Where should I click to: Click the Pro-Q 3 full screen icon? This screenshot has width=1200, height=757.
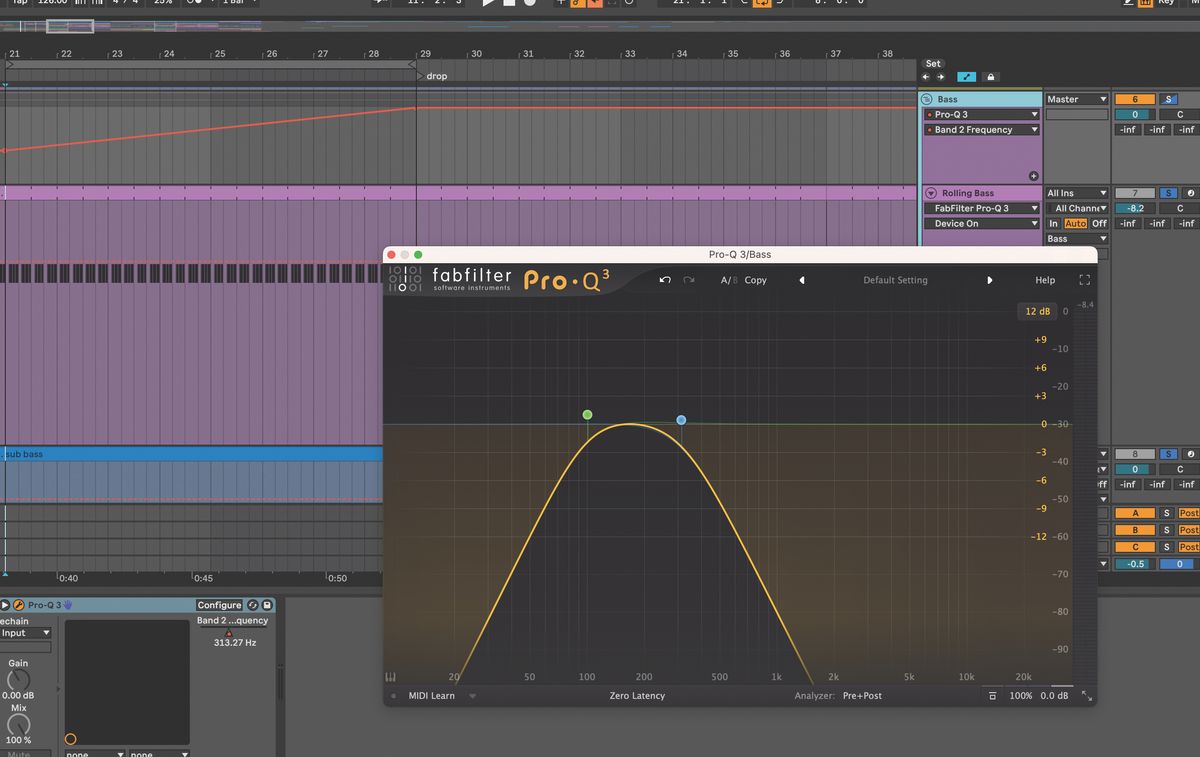[1084, 280]
